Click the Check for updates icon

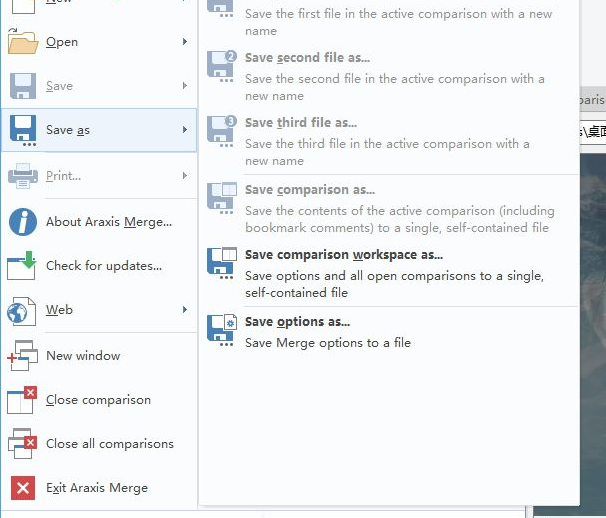[22, 266]
